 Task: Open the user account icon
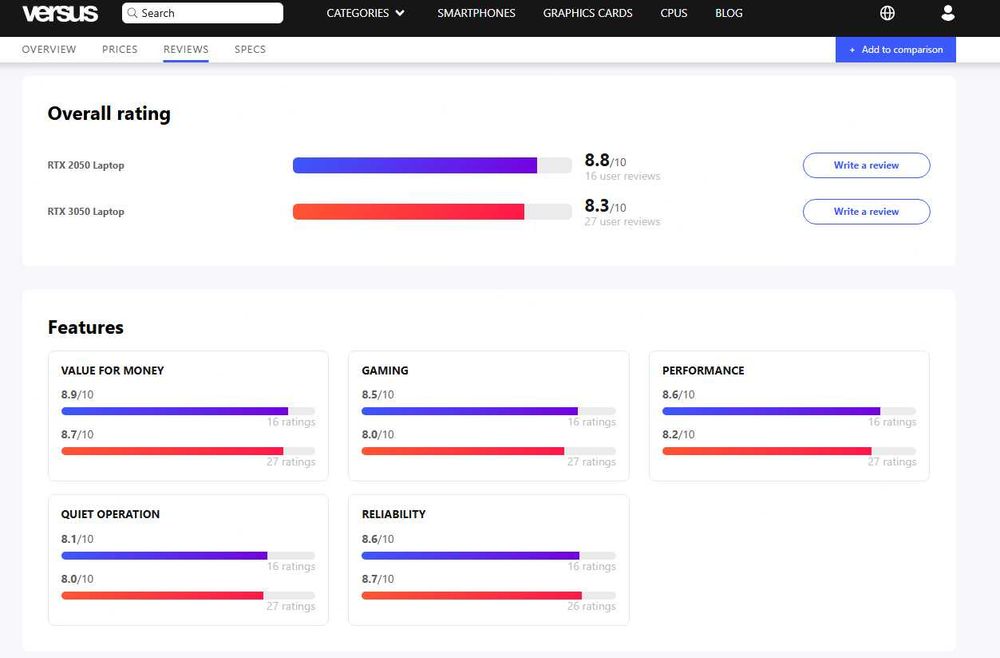948,13
